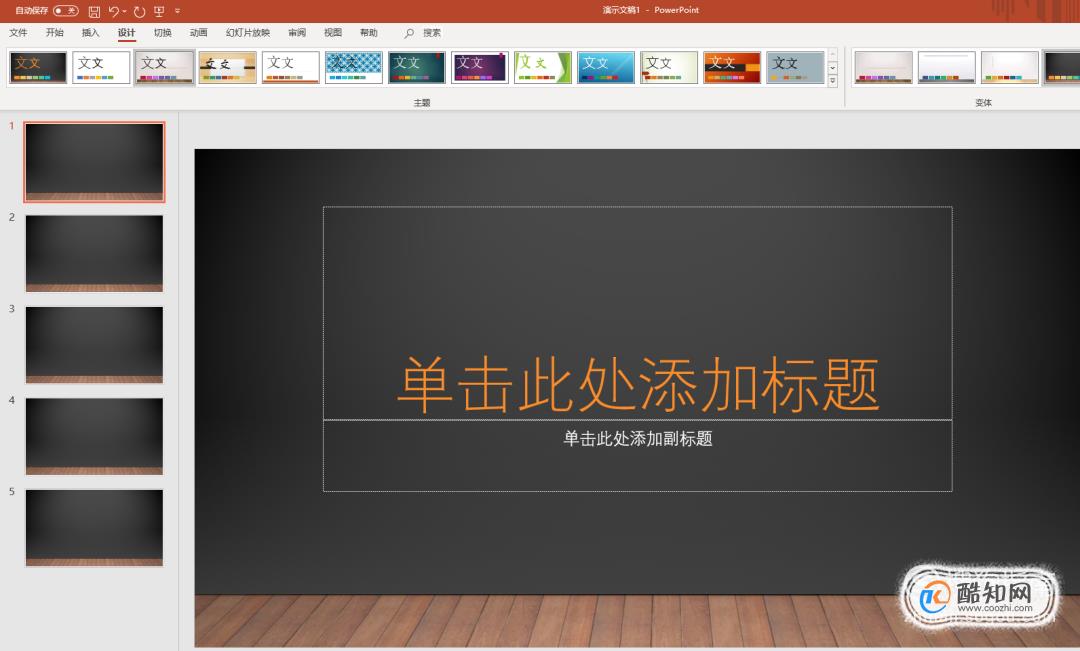Apply the beige calligraphy brush theme

pos(228,68)
